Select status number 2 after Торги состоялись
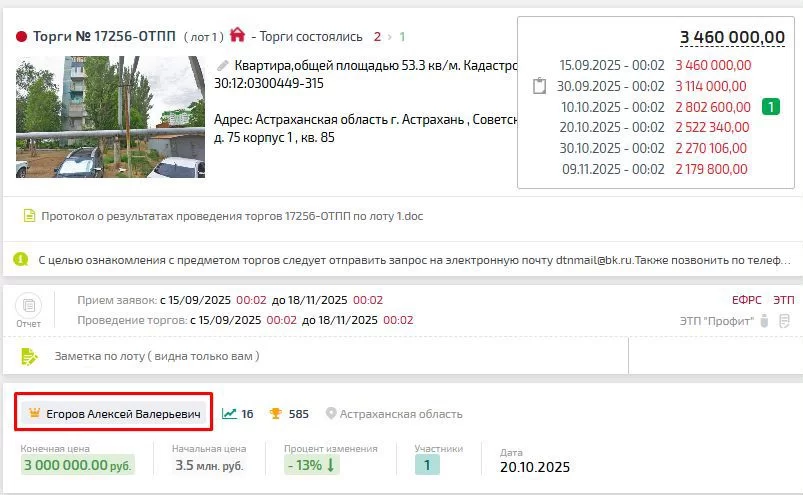This screenshot has width=803, height=495. coord(377,37)
